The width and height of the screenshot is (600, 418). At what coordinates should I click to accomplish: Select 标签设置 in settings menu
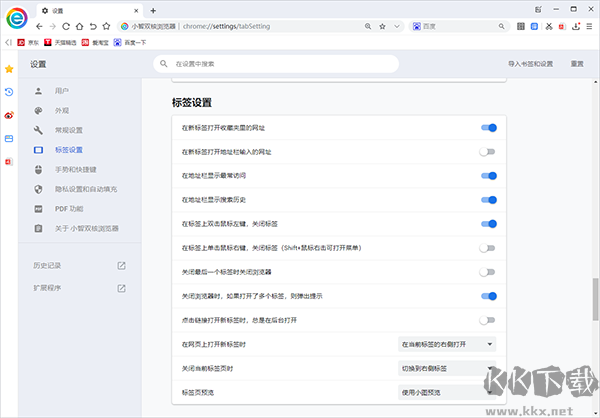[x=68, y=150]
